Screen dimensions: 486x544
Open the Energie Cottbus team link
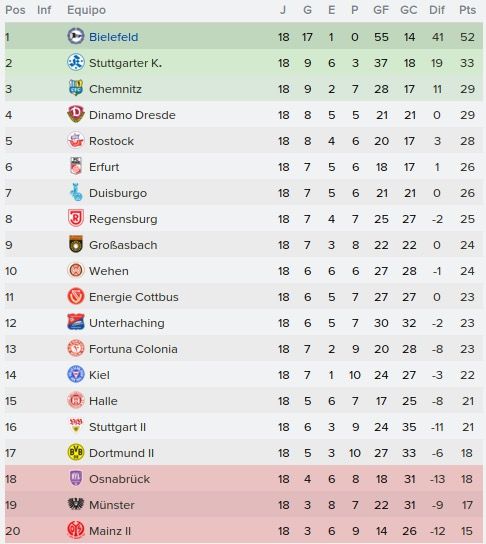[134, 297]
